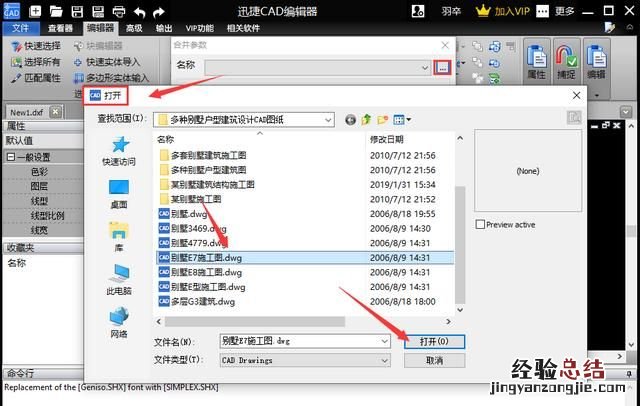The width and height of the screenshot is (640, 406).
Task: Switch to the VIP功能 tab
Action: pyautogui.click(x=200, y=28)
